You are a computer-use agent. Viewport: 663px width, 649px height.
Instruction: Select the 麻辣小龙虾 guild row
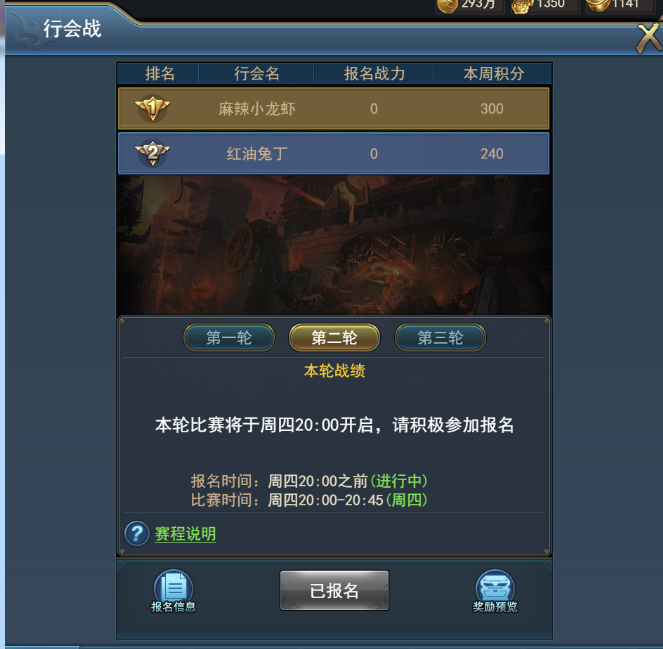coord(334,108)
